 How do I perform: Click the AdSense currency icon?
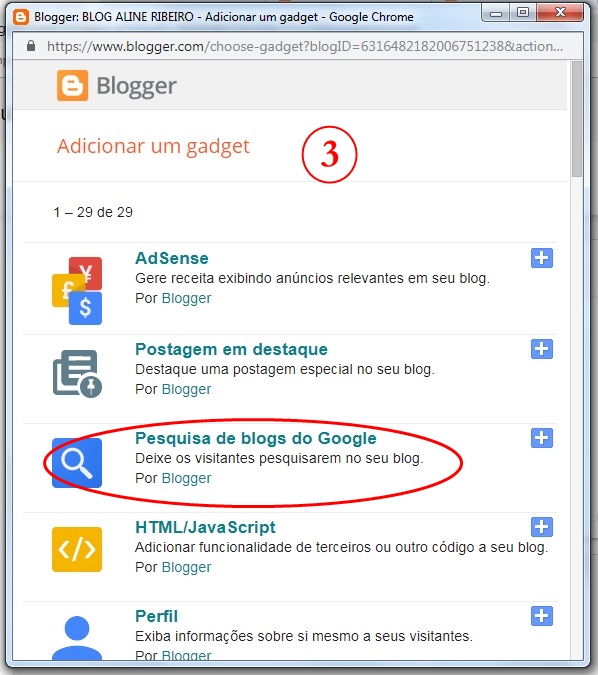pyautogui.click(x=77, y=291)
